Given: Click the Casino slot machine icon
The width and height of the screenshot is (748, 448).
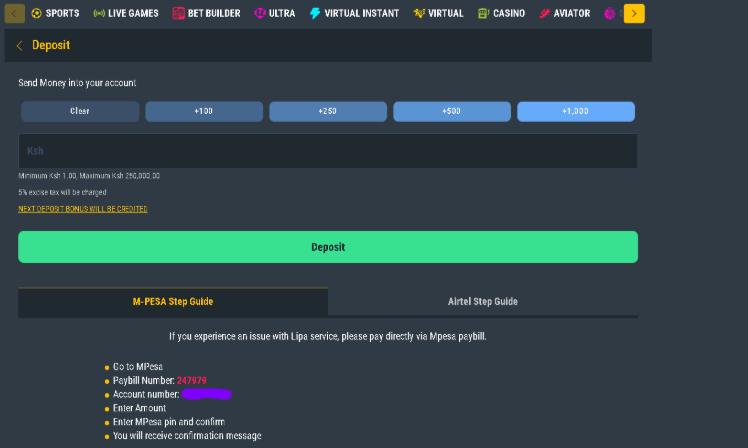Looking at the screenshot, I should tap(483, 13).
